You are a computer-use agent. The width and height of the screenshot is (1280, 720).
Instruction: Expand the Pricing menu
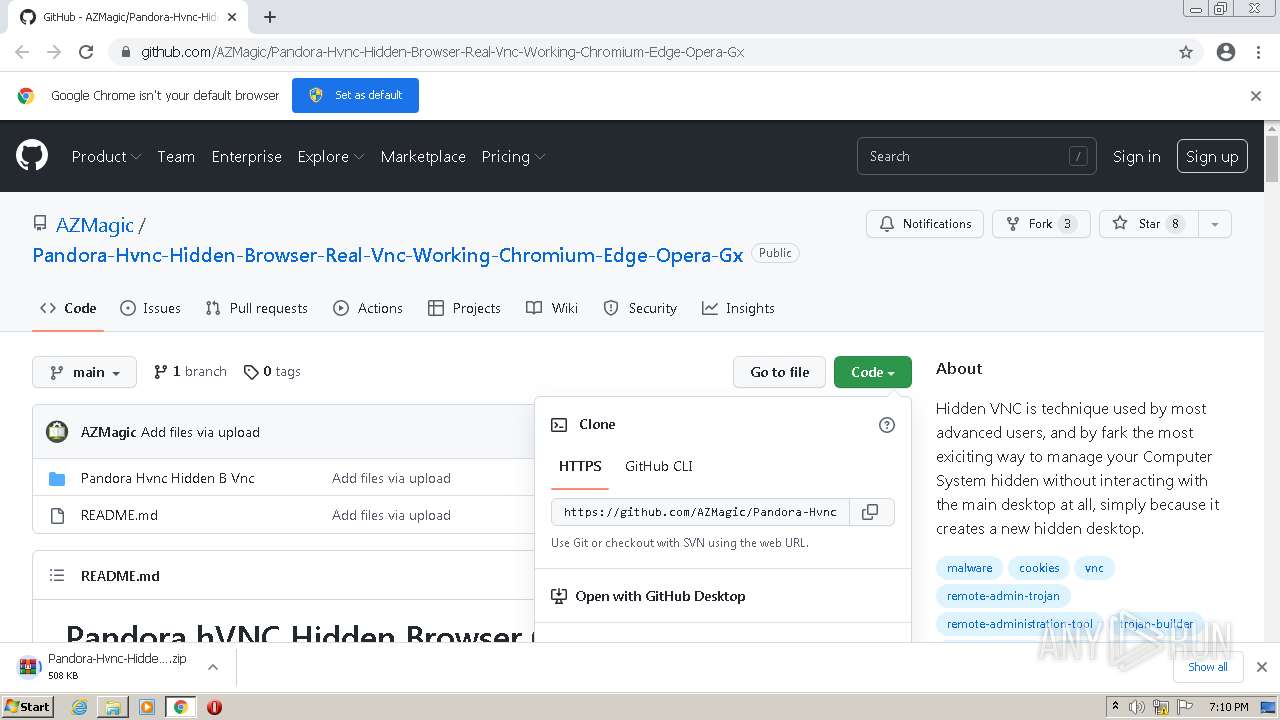pyautogui.click(x=513, y=157)
